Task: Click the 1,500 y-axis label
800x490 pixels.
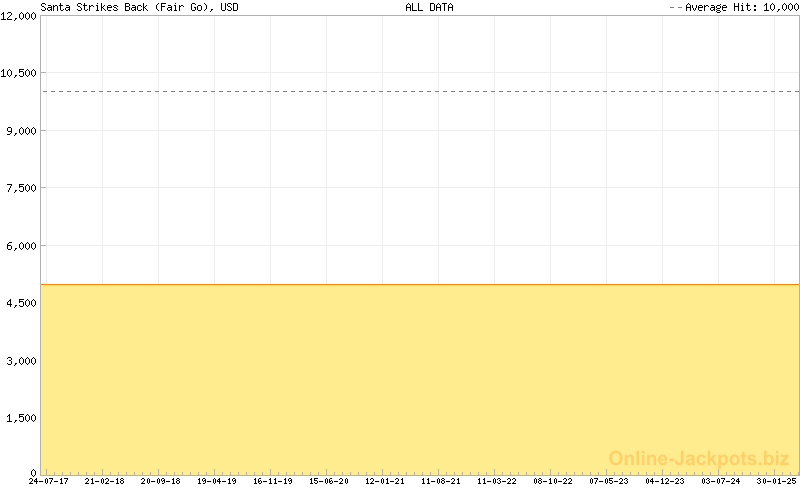Action: 22,418
